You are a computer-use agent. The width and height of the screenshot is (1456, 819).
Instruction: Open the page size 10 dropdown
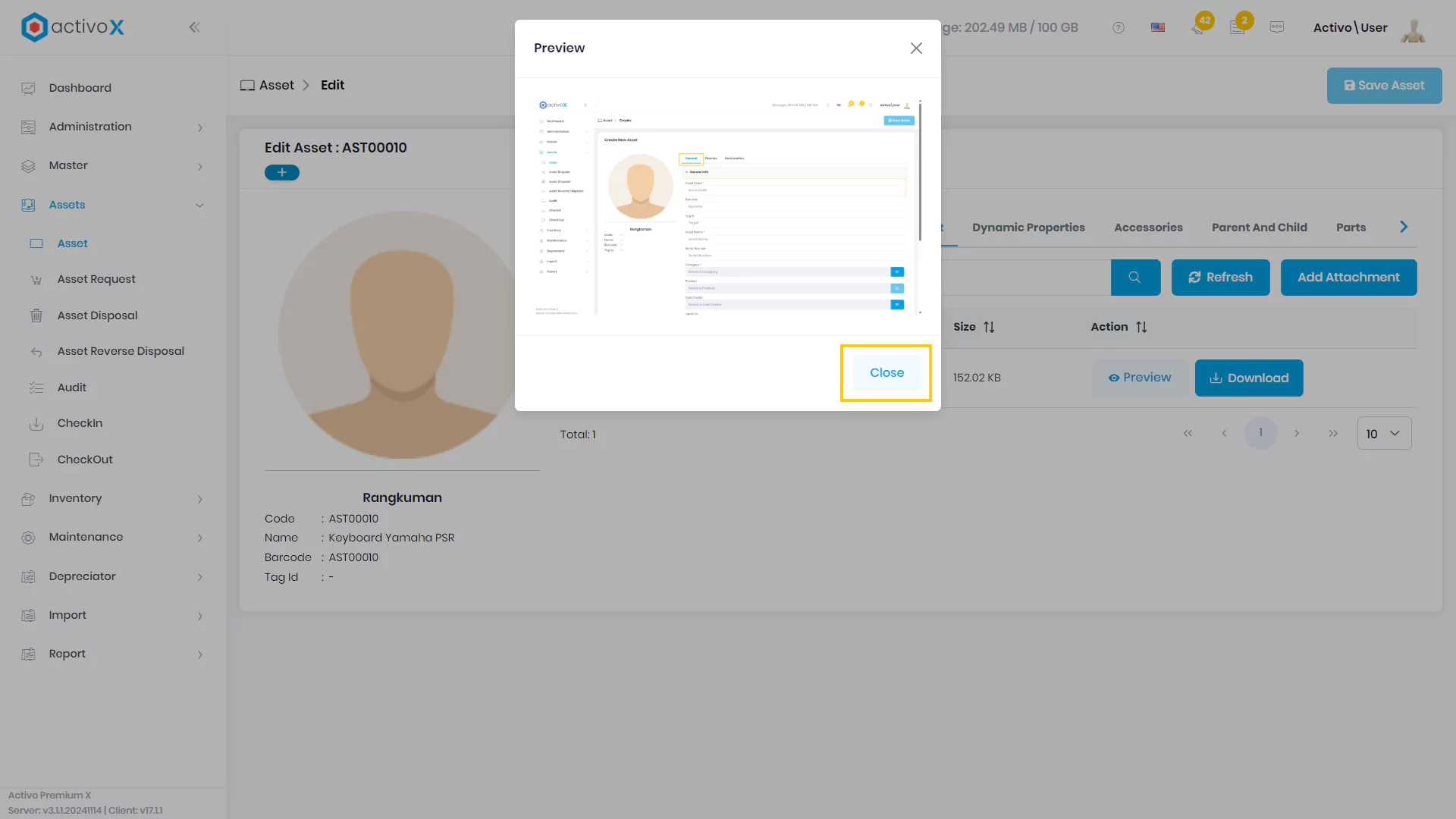point(1384,434)
